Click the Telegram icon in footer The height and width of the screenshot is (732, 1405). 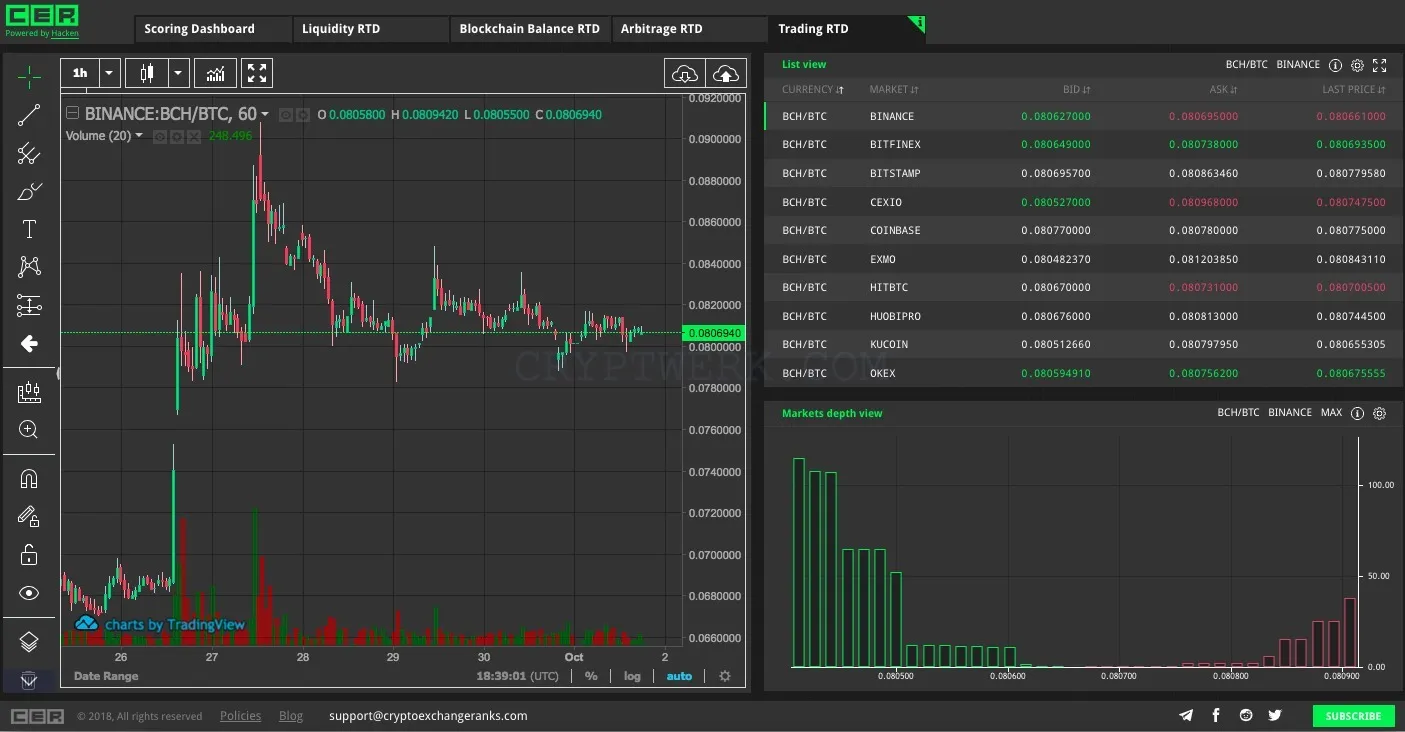tap(1186, 715)
